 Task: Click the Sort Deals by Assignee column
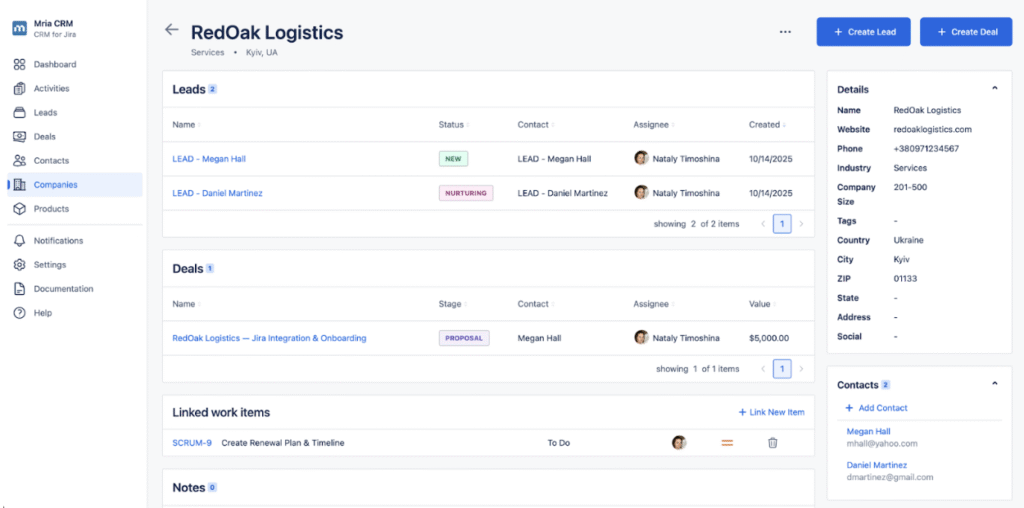click(x=654, y=304)
